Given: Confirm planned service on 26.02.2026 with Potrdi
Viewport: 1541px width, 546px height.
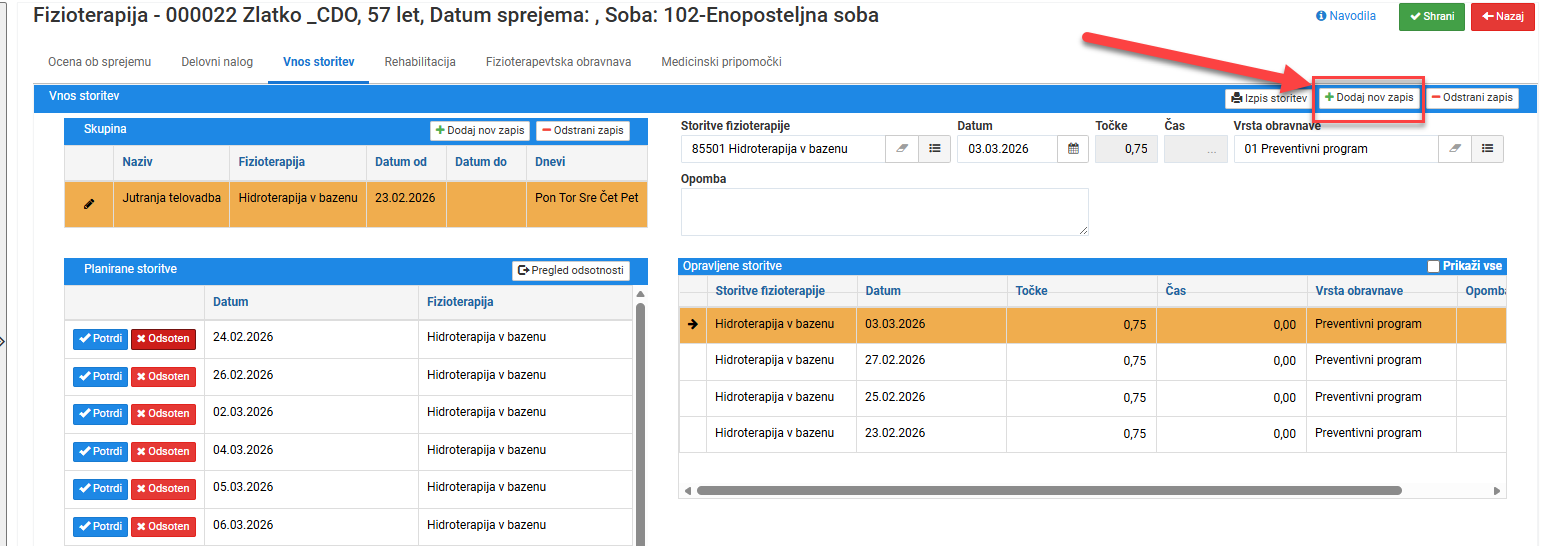Looking at the screenshot, I should coord(100,377).
